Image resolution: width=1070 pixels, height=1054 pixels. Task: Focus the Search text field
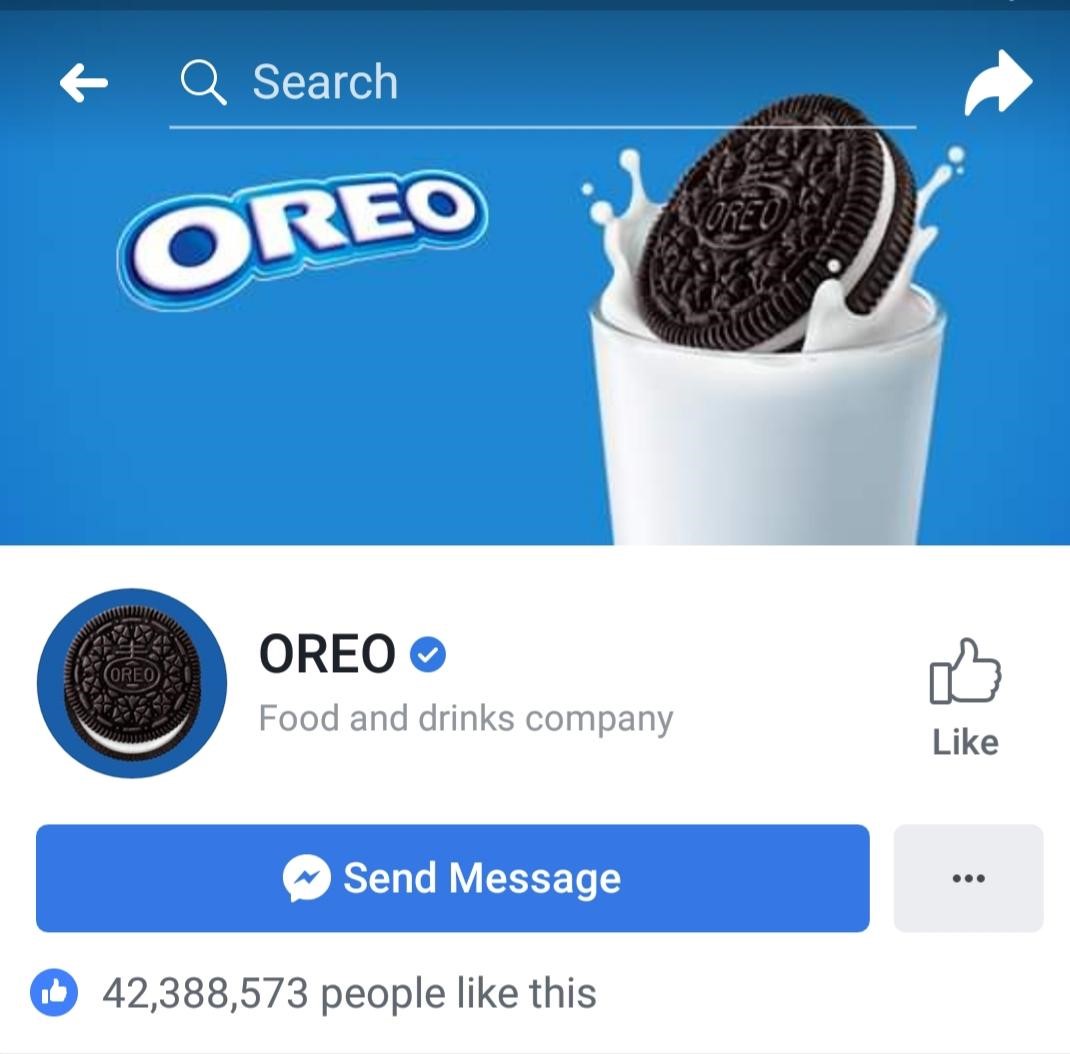coord(543,83)
